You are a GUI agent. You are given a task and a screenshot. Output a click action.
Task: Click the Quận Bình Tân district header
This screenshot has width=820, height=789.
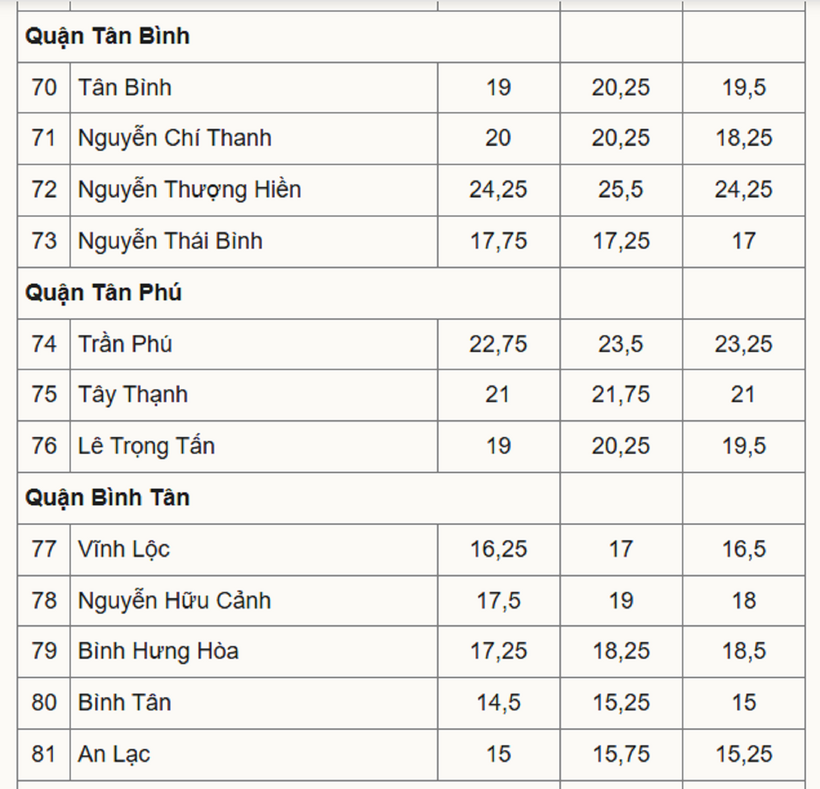(x=108, y=497)
